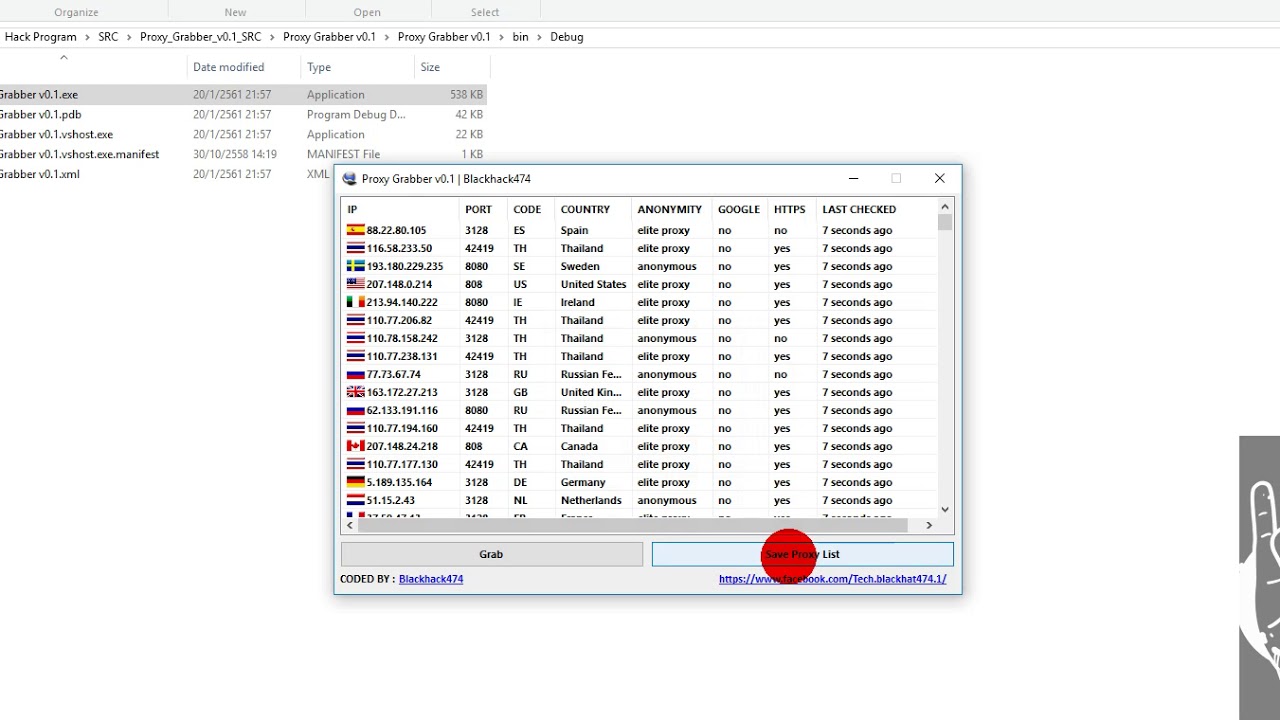1280x720 pixels.
Task: Select Grabber v0.1.xml file in Explorer
Action: tap(165, 174)
